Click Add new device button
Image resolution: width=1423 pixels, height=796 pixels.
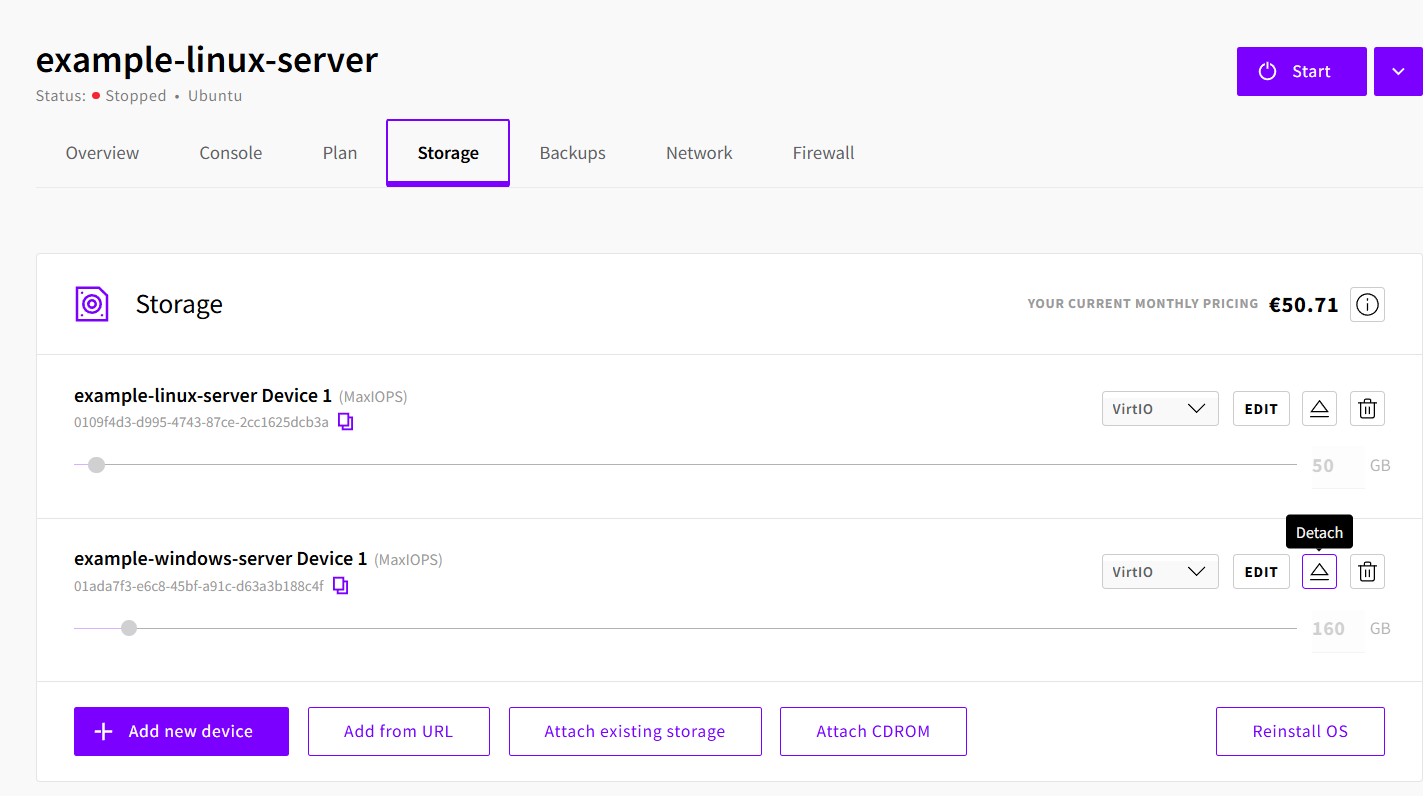pos(181,731)
